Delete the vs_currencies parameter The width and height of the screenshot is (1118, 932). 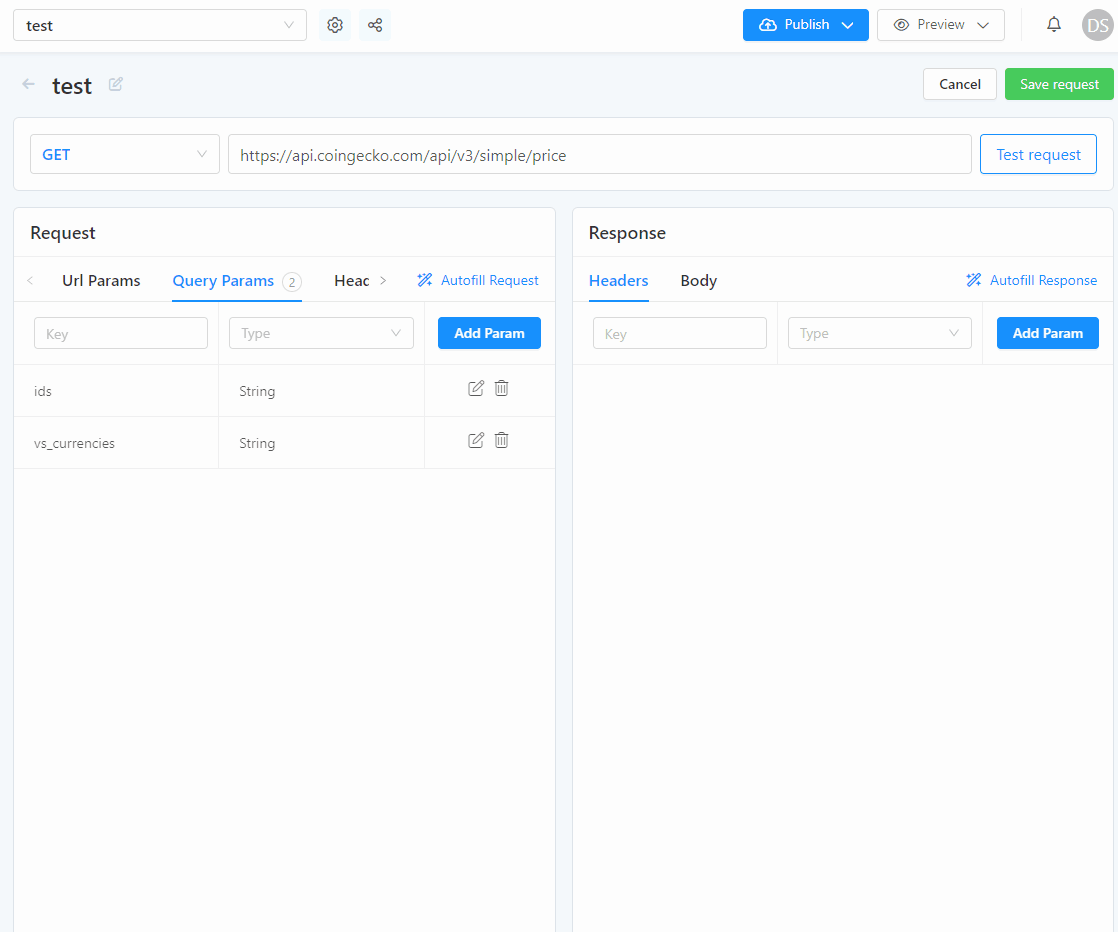[x=502, y=440]
